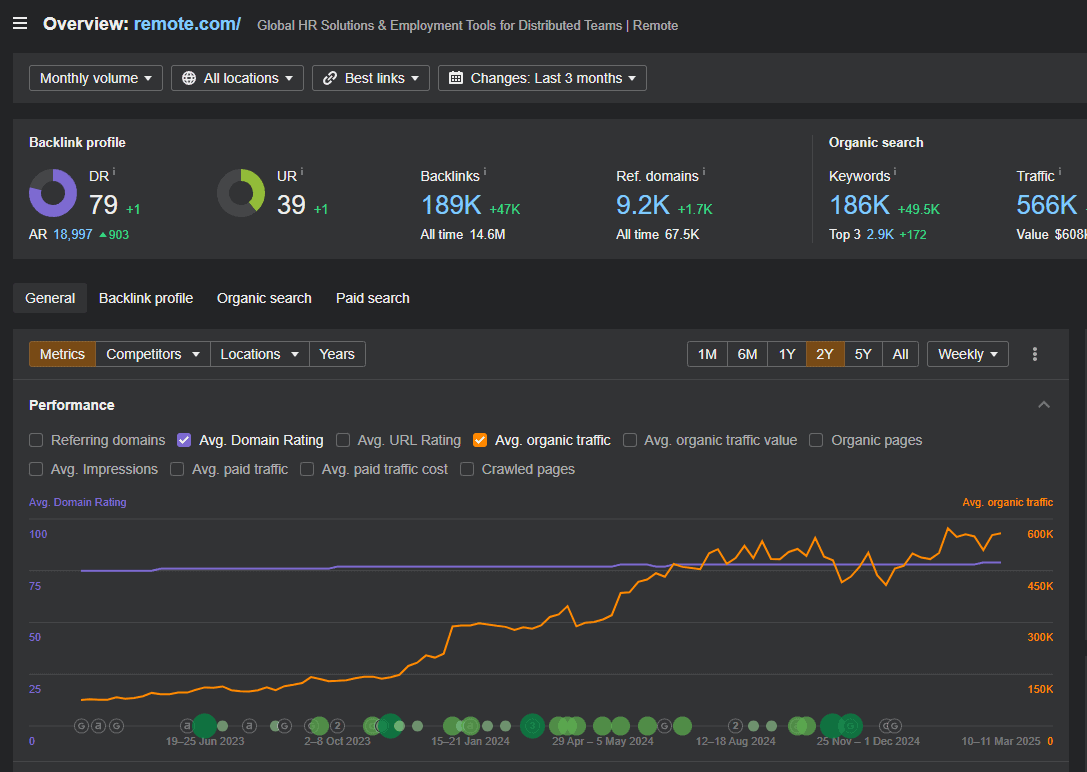This screenshot has width=1087, height=772.
Task: Click the UR info icon
Action: (x=303, y=172)
